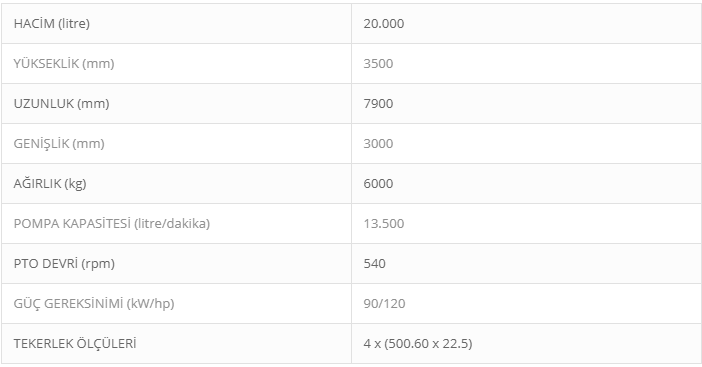
Task: Select the 13.500 pump capacity value
Action: [x=384, y=223]
